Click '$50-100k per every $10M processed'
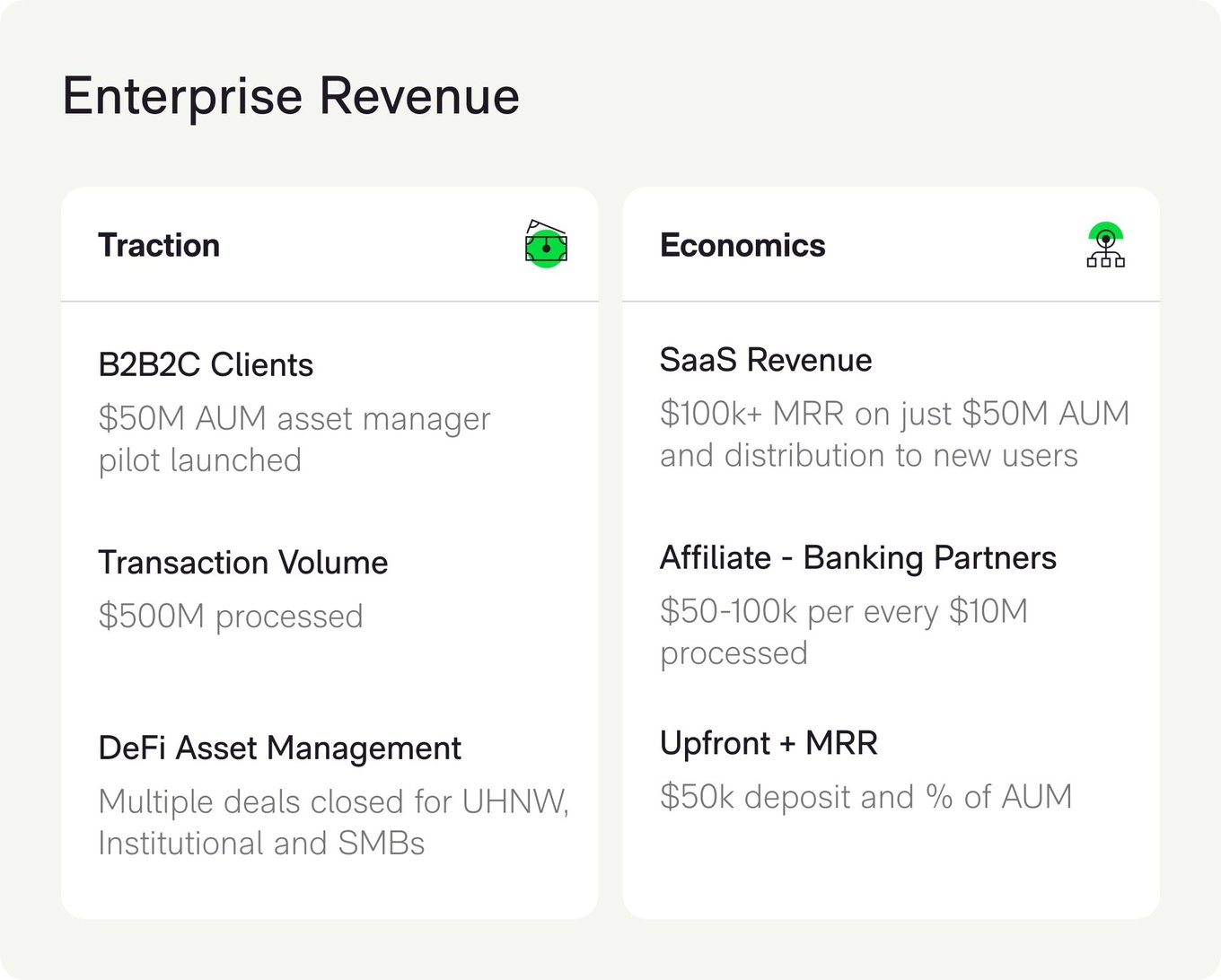Image resolution: width=1221 pixels, height=980 pixels. pyautogui.click(x=844, y=632)
